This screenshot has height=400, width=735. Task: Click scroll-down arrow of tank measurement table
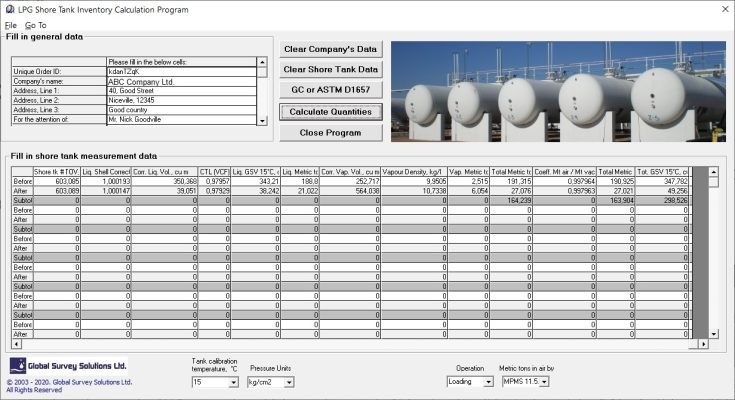714,333
